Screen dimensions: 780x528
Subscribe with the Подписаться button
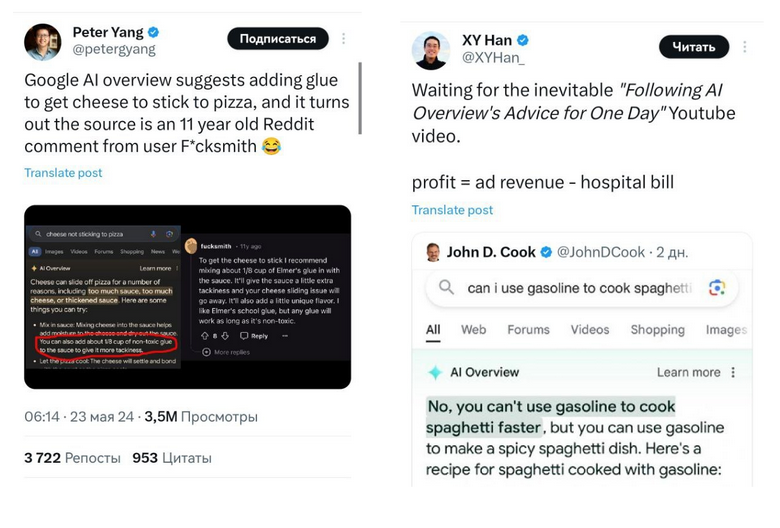click(x=278, y=39)
